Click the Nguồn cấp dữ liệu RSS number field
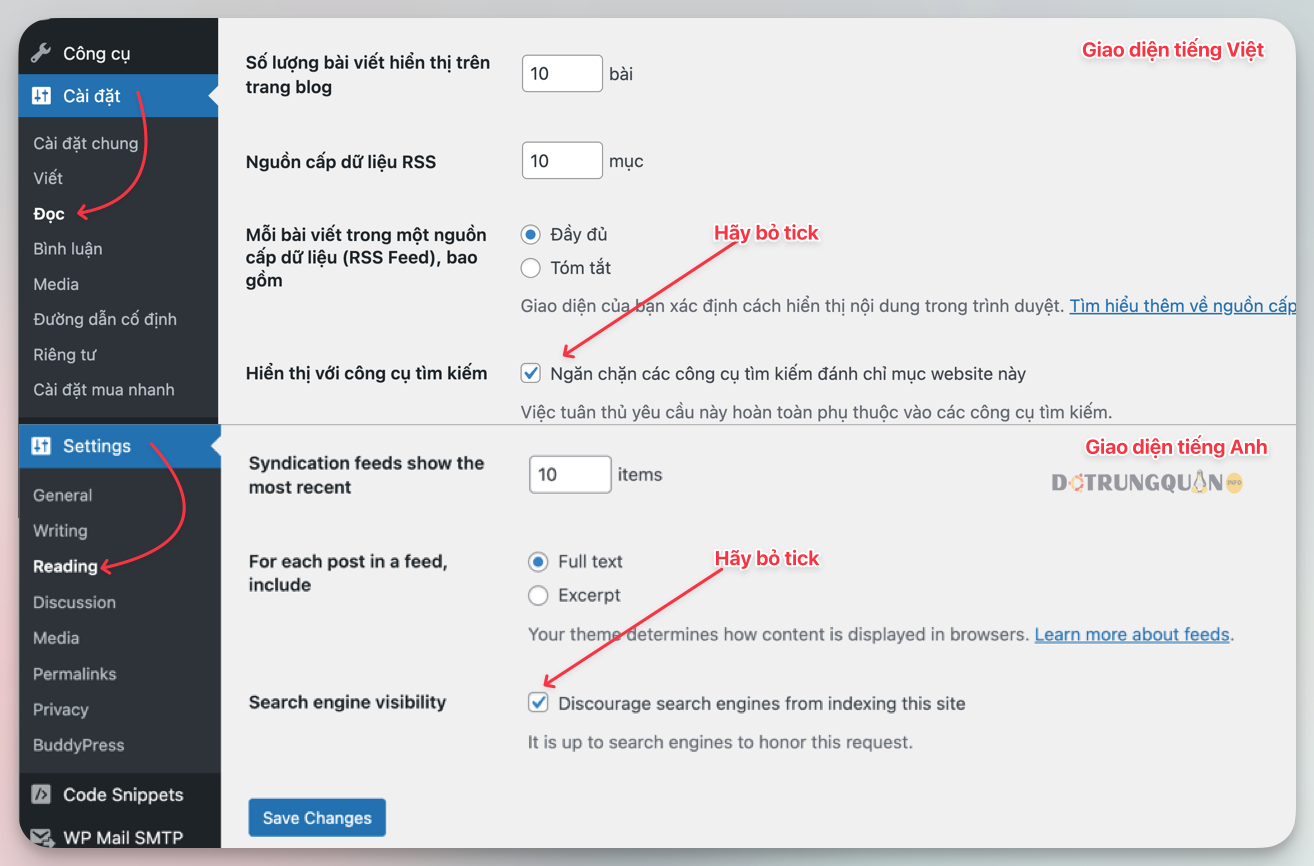This screenshot has width=1314, height=866. 562,161
